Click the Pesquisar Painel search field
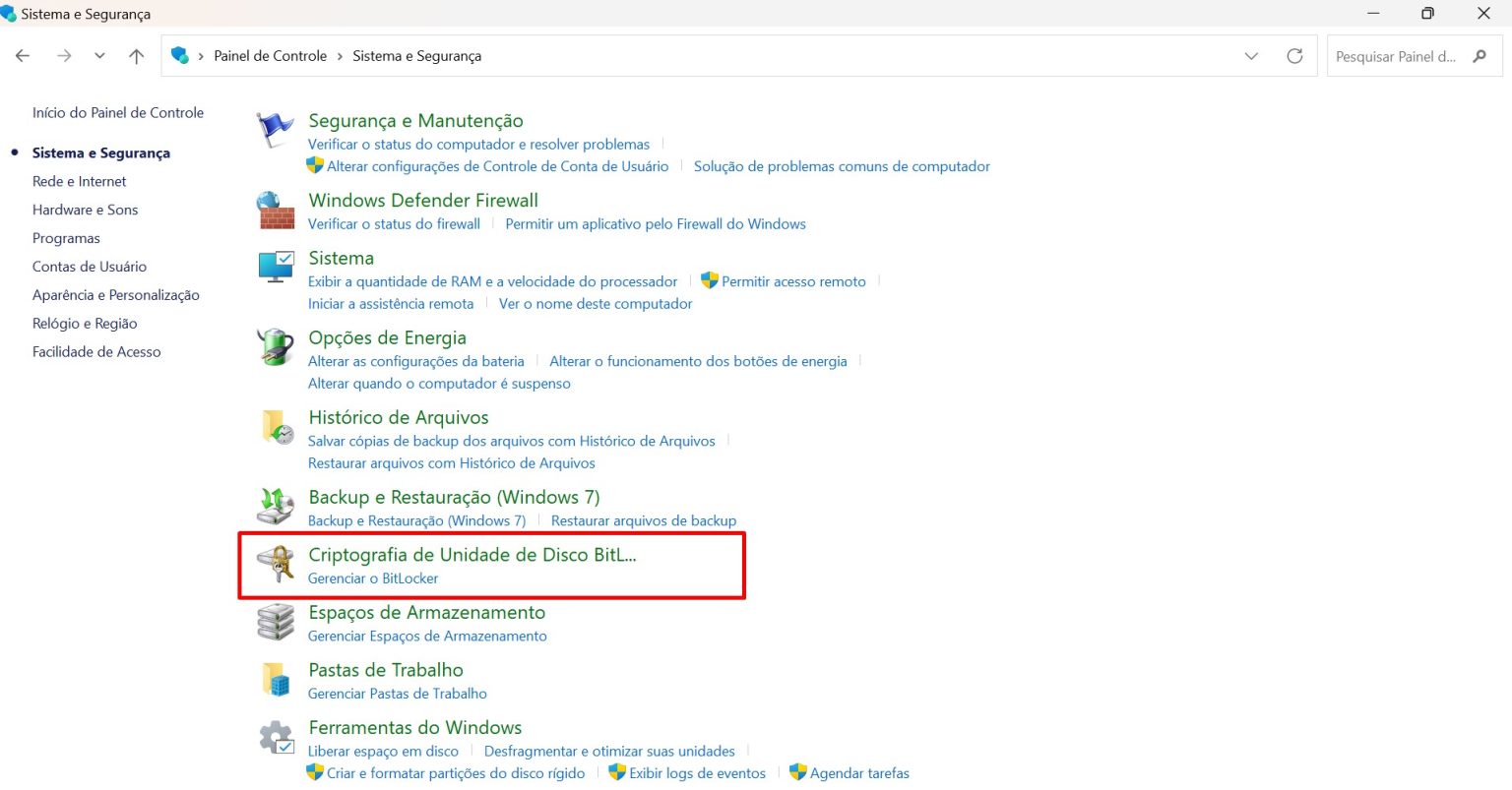 [x=1398, y=56]
